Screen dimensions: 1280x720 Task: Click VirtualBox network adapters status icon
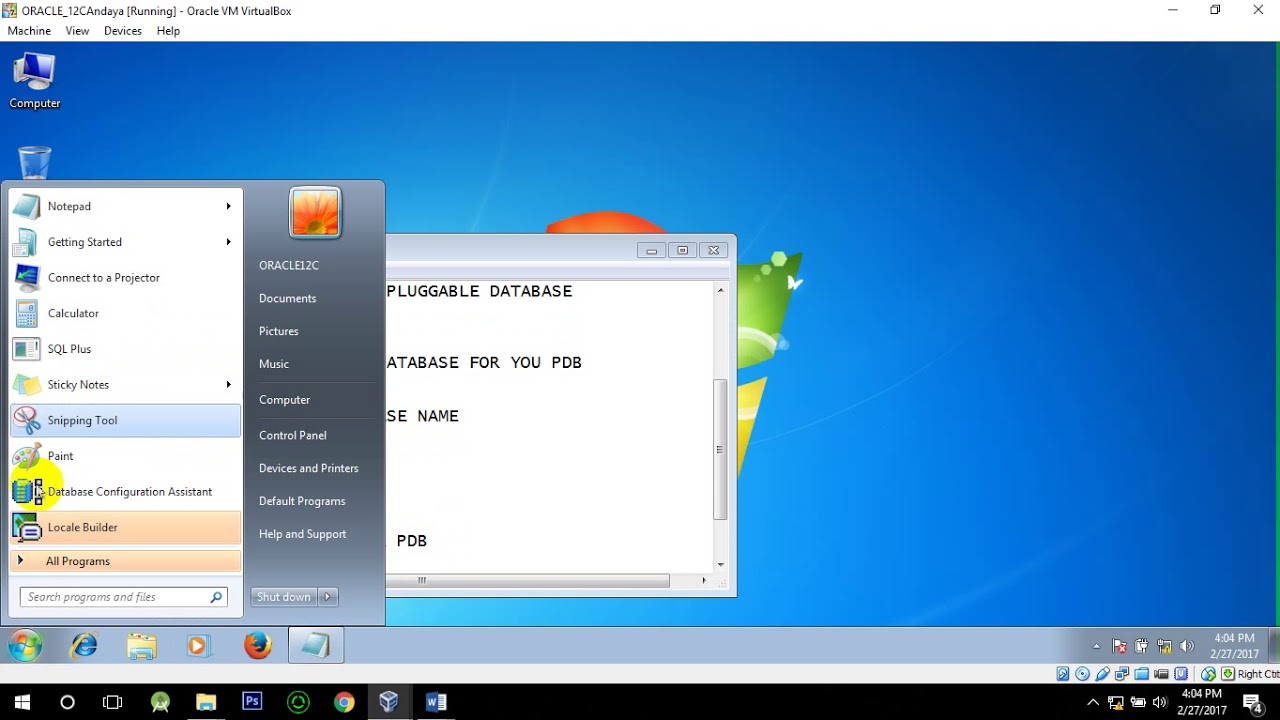click(x=1122, y=674)
